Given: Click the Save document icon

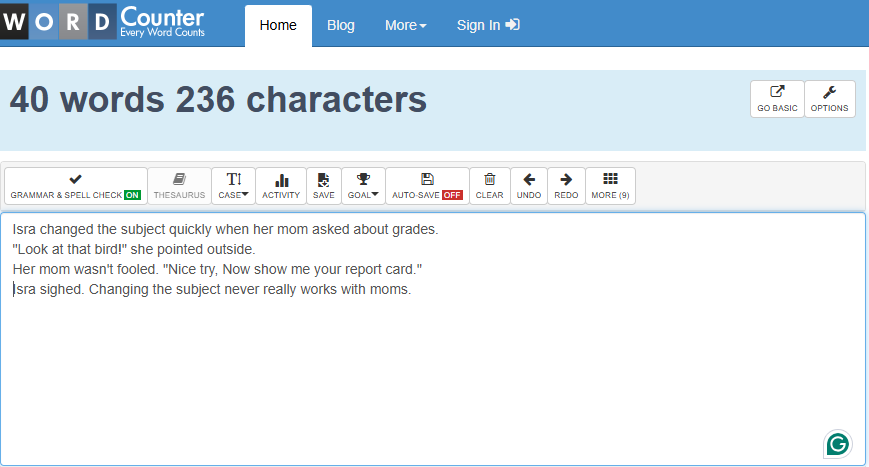Looking at the screenshot, I should [323, 179].
